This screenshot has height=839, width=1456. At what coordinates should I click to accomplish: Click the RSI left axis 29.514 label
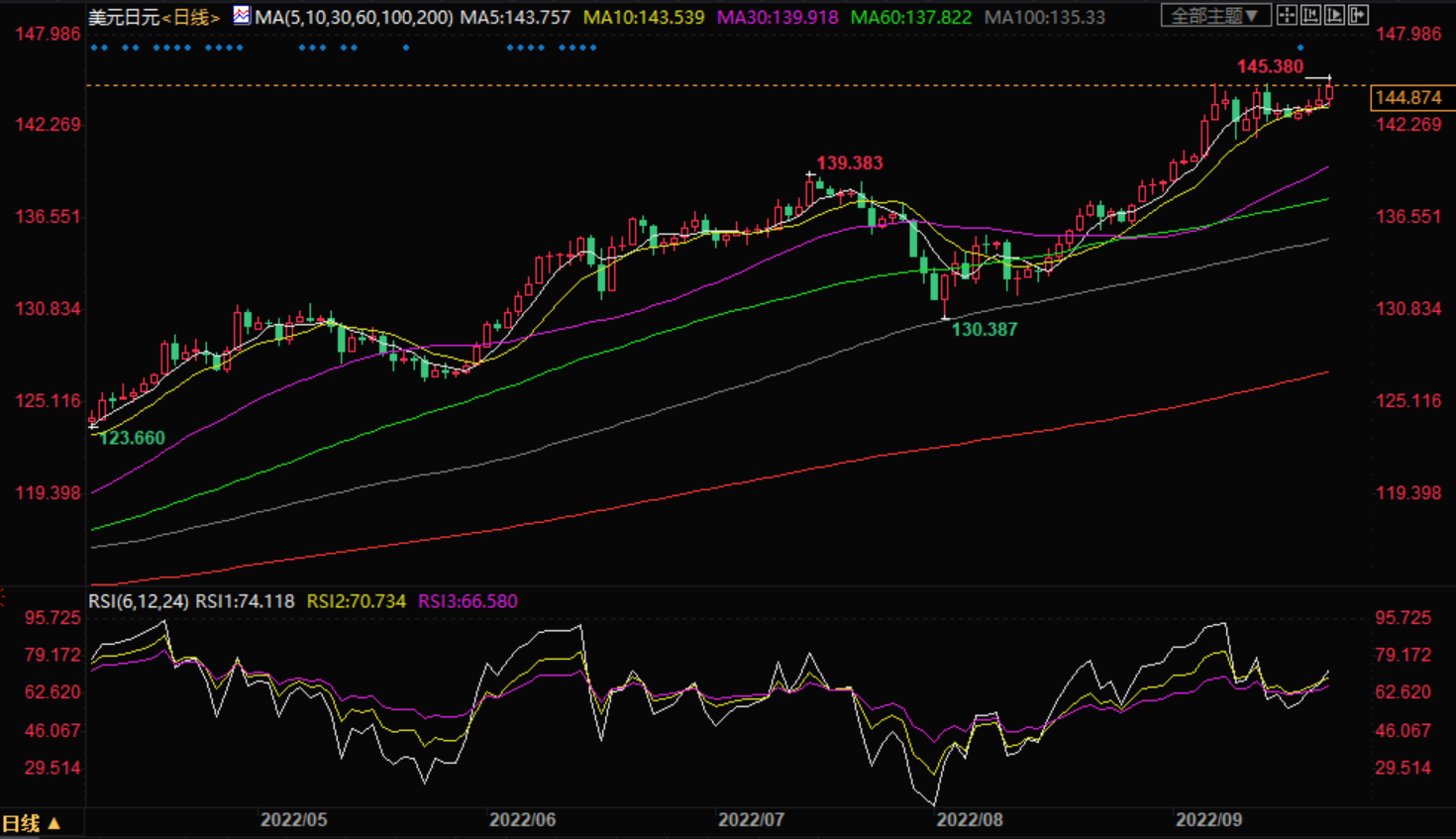click(x=52, y=768)
